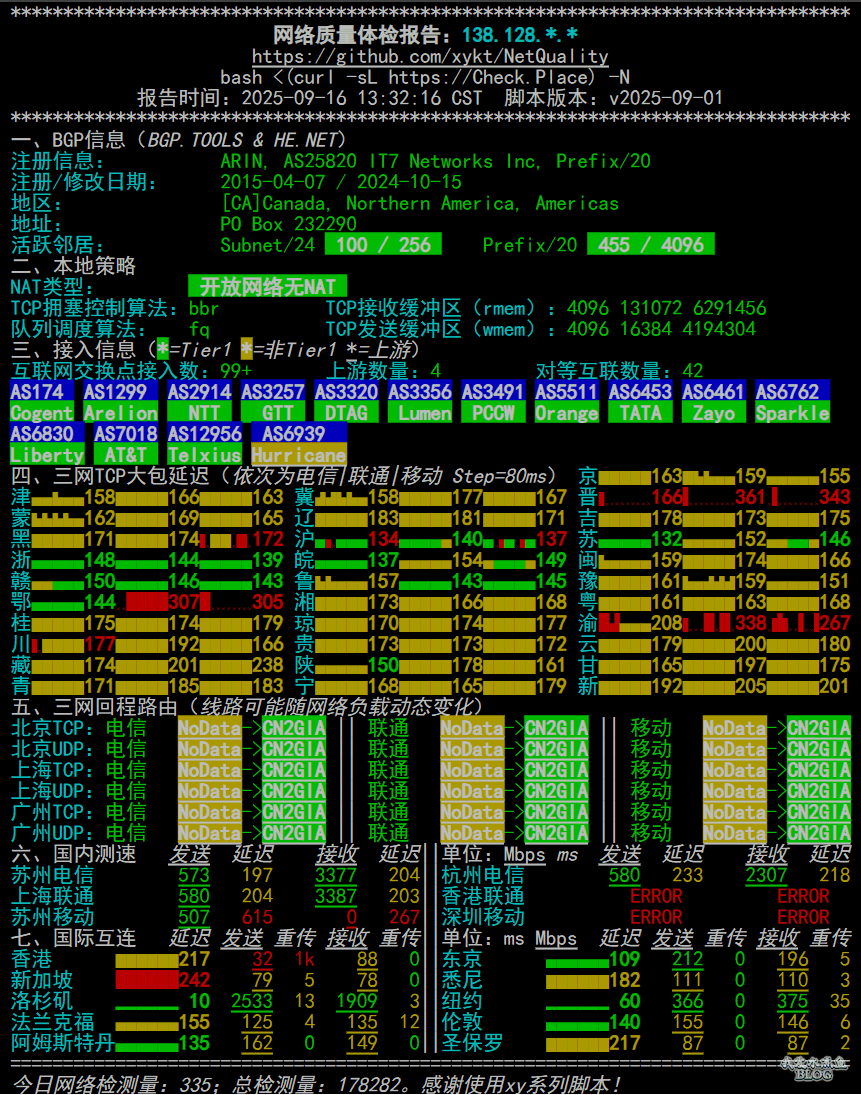Click the address PO Box 232290
Screen dimensions: 861x1095
pos(288,224)
